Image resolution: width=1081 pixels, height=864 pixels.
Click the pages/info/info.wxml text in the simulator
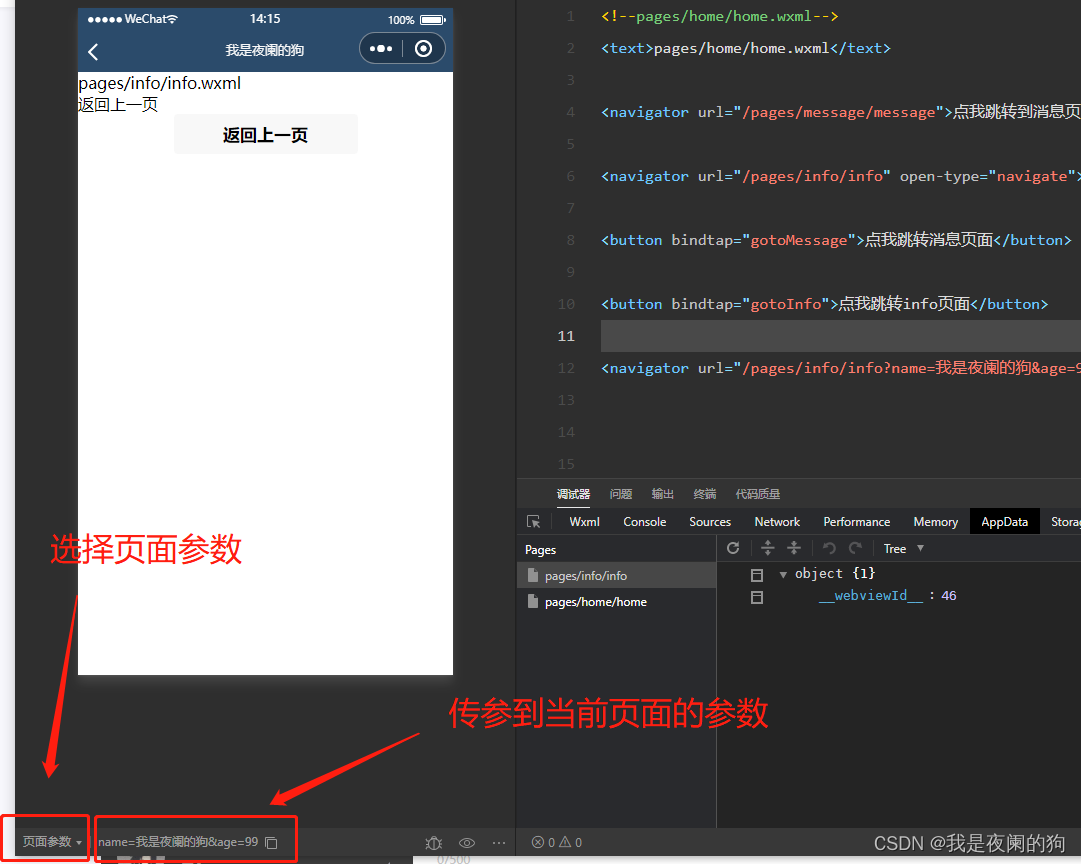159,83
